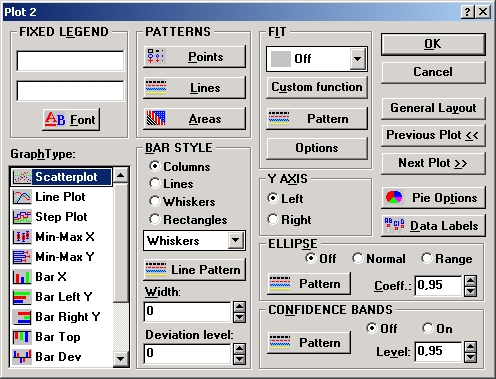Click OK to confirm
The width and height of the screenshot is (496, 379).
click(433, 44)
